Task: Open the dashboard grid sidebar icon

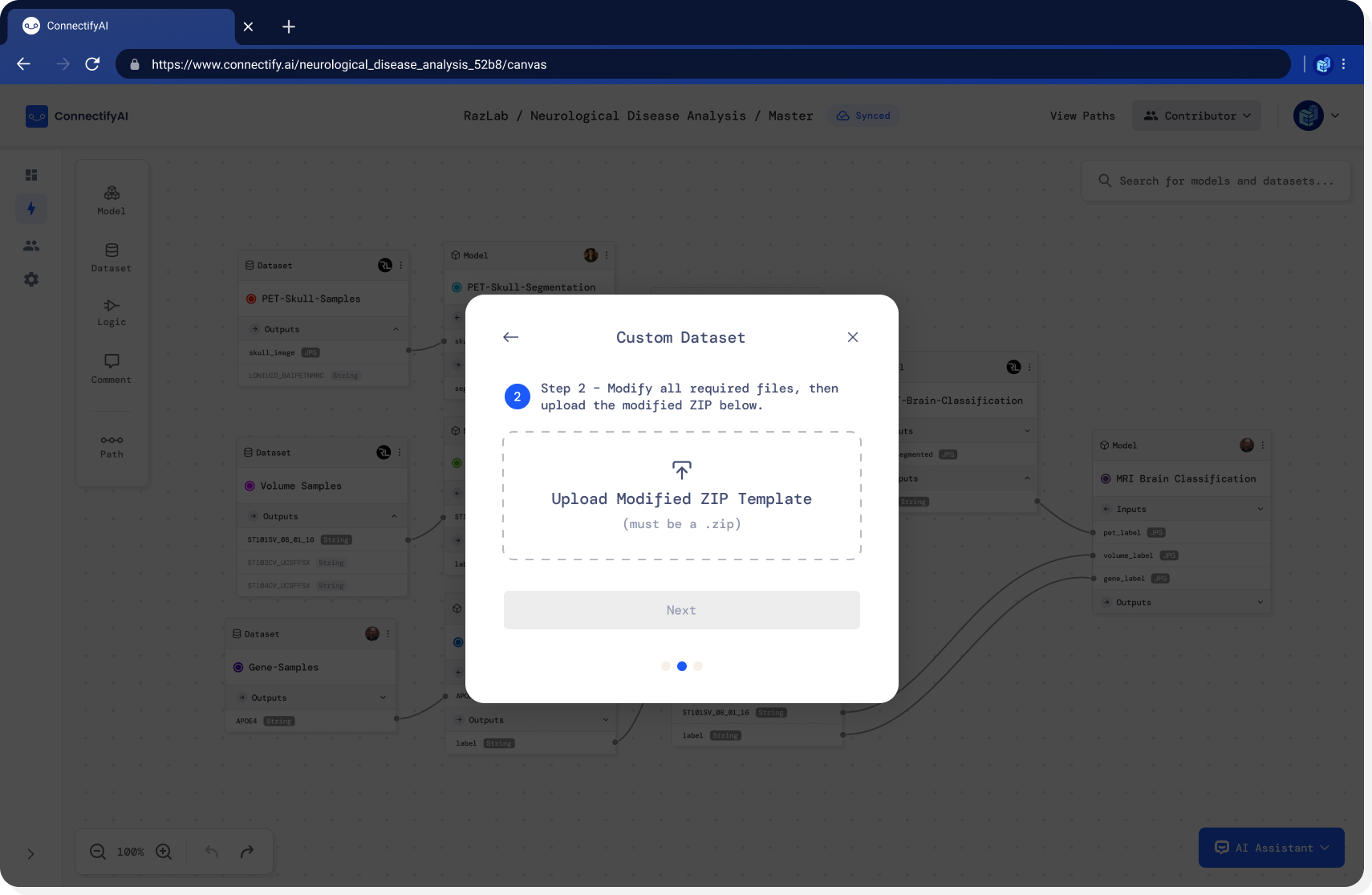Action: [31, 175]
